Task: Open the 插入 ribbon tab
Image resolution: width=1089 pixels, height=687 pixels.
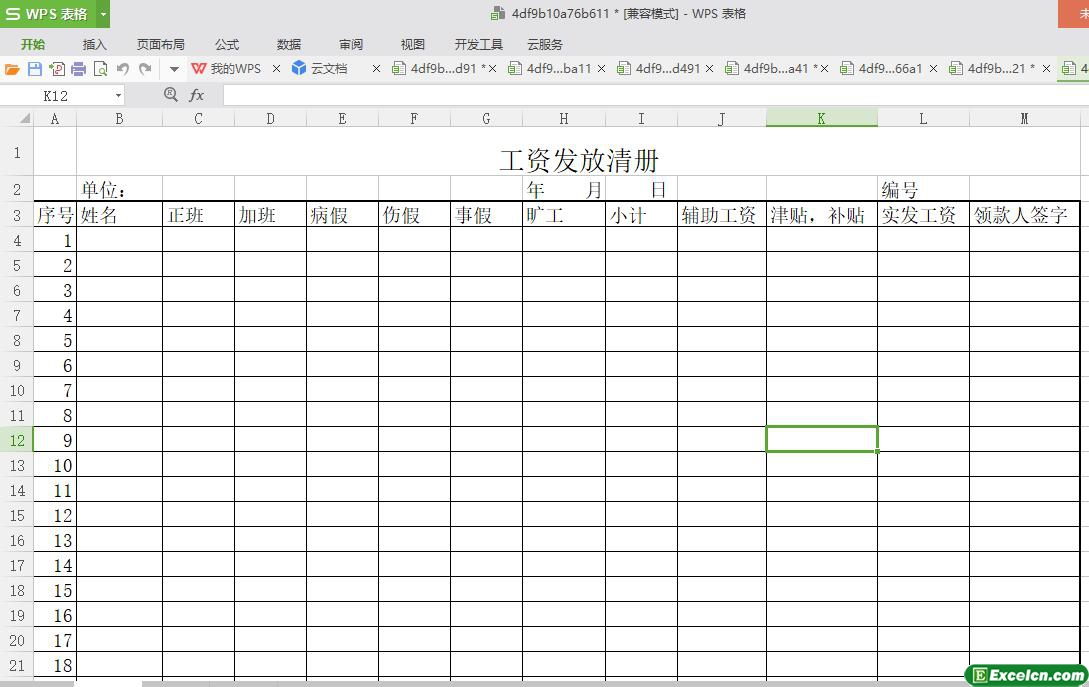Action: (x=94, y=44)
